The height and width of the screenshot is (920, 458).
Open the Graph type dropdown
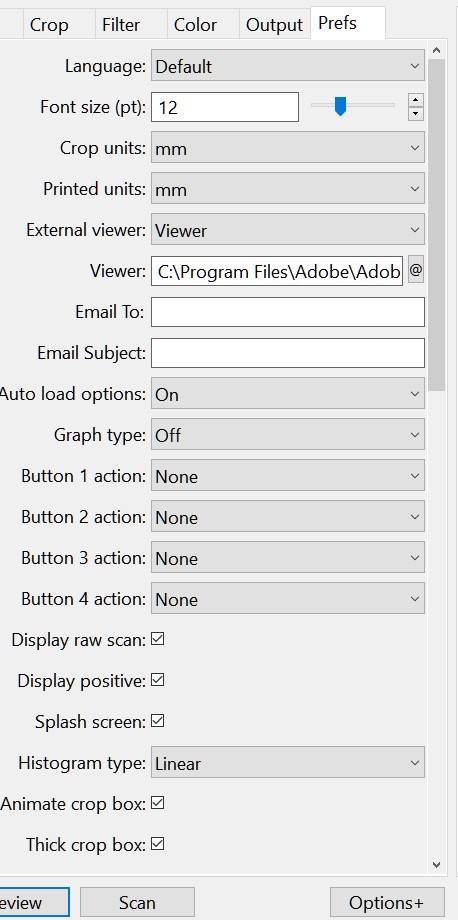point(288,435)
